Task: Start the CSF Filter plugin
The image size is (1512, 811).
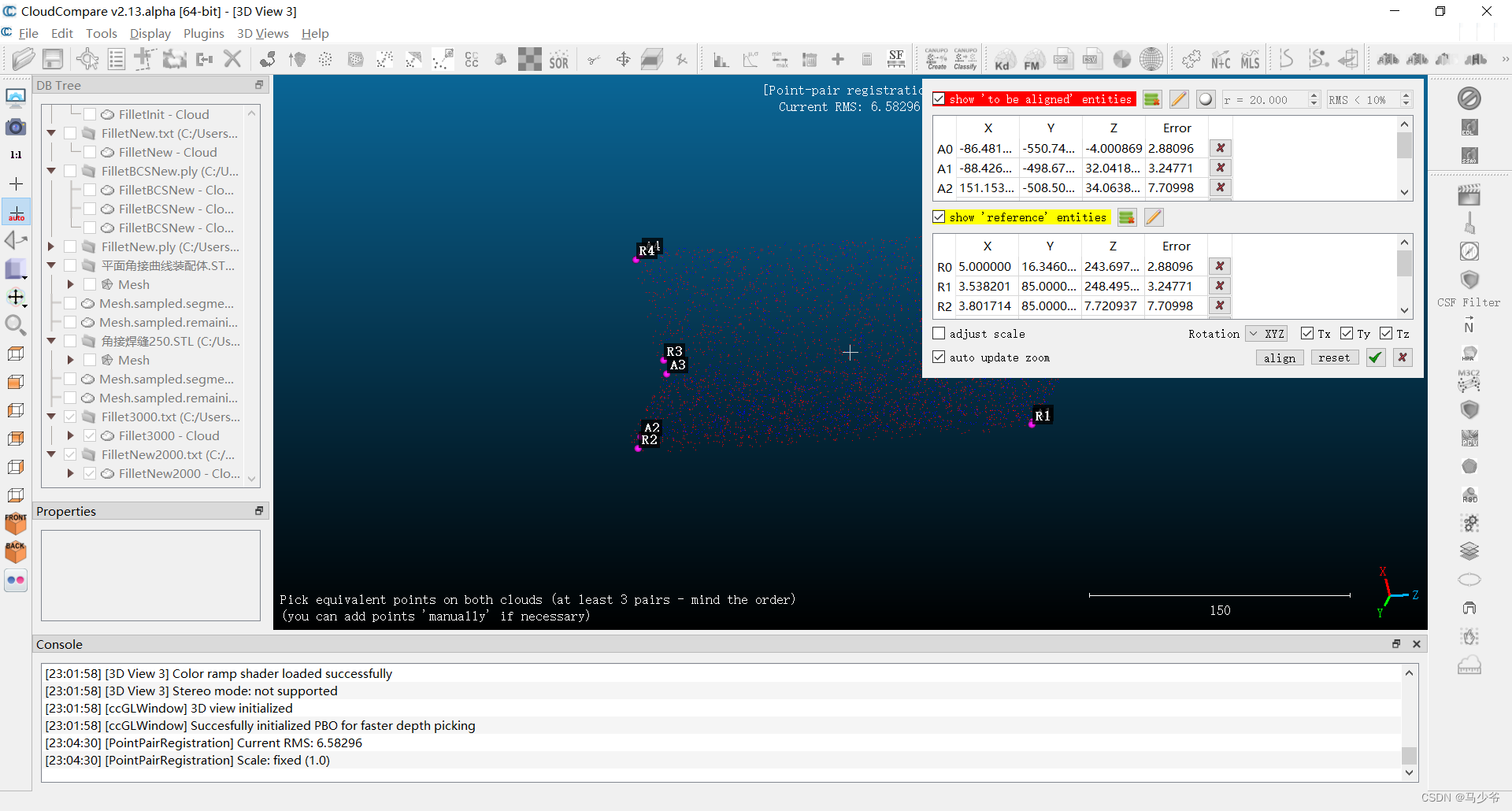Action: click(1469, 280)
